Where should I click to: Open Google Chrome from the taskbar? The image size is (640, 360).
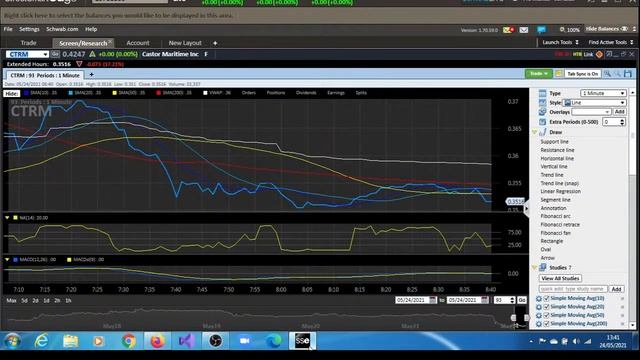(128, 341)
